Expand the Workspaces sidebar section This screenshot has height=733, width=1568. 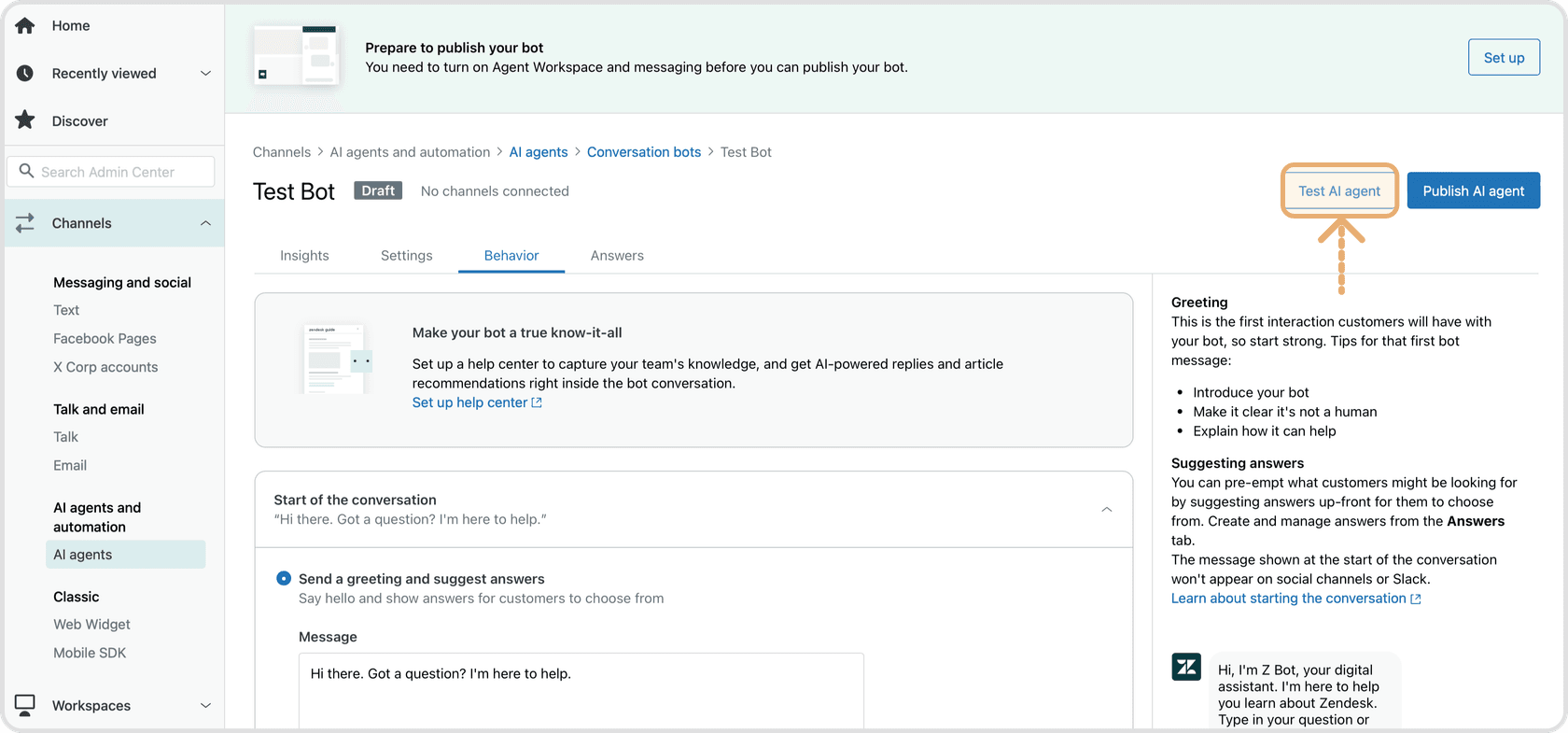point(205,705)
